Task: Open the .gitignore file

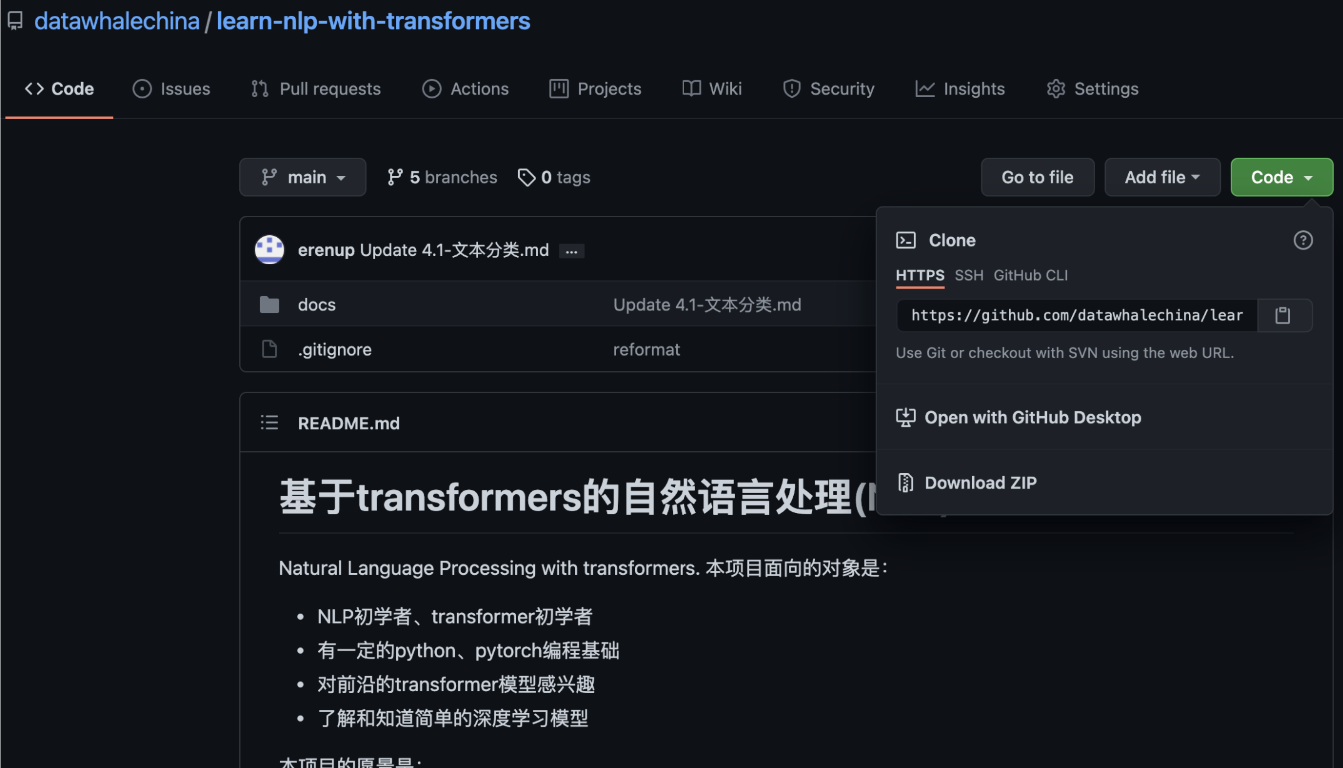Action: coord(335,350)
